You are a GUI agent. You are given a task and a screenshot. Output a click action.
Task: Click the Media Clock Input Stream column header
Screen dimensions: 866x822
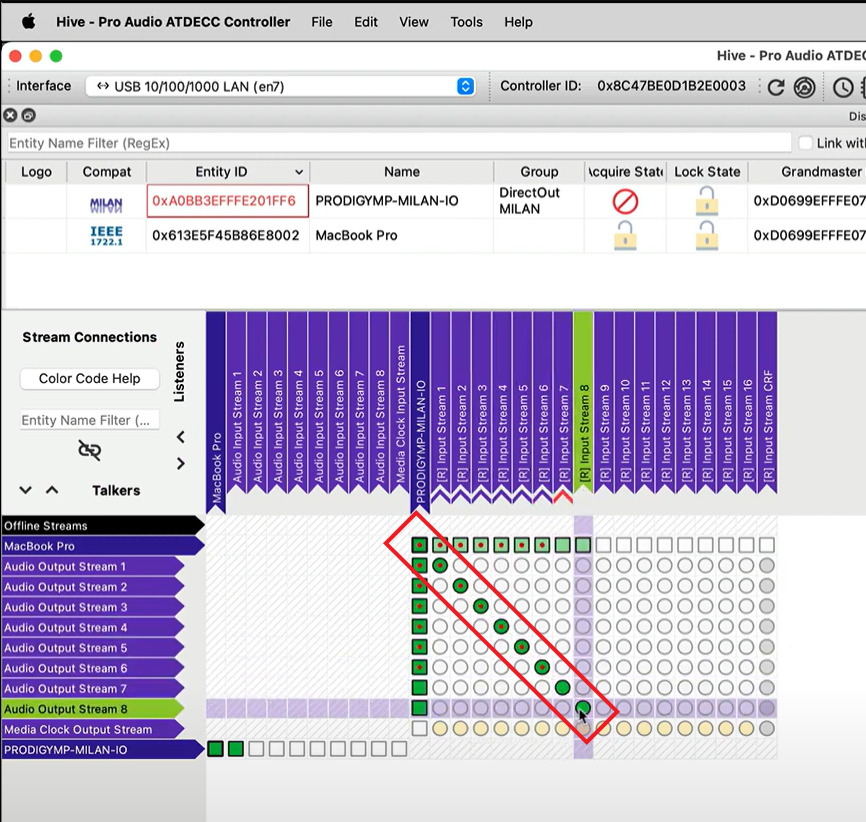pyautogui.click(x=399, y=403)
